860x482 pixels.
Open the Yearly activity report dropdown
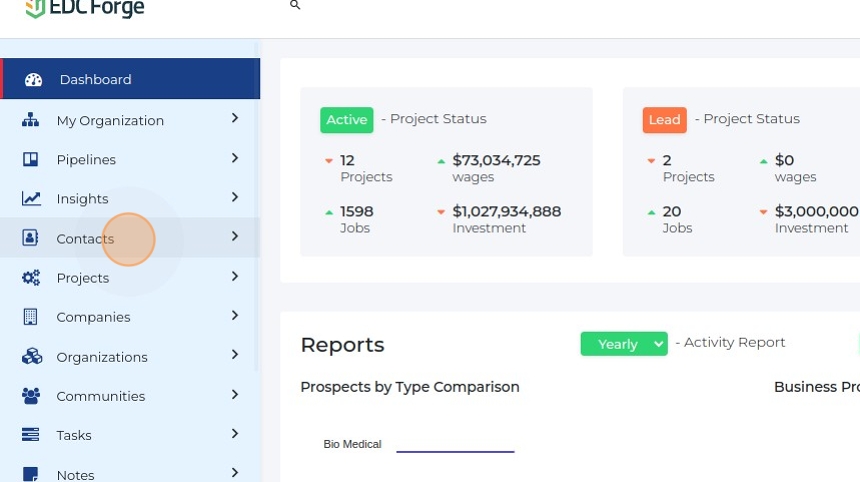624,344
